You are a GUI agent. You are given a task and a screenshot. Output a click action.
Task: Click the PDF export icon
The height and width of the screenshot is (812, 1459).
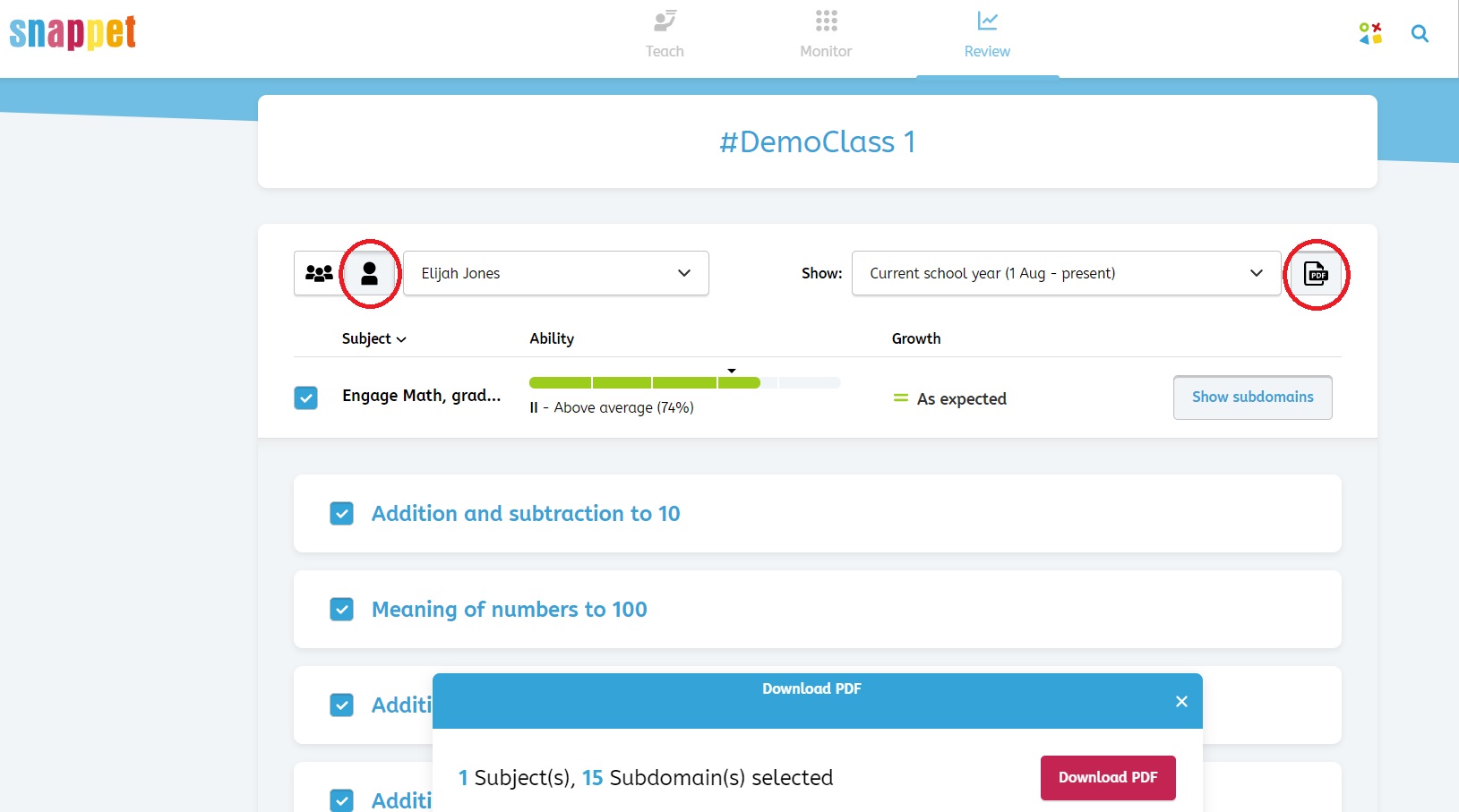tap(1316, 273)
